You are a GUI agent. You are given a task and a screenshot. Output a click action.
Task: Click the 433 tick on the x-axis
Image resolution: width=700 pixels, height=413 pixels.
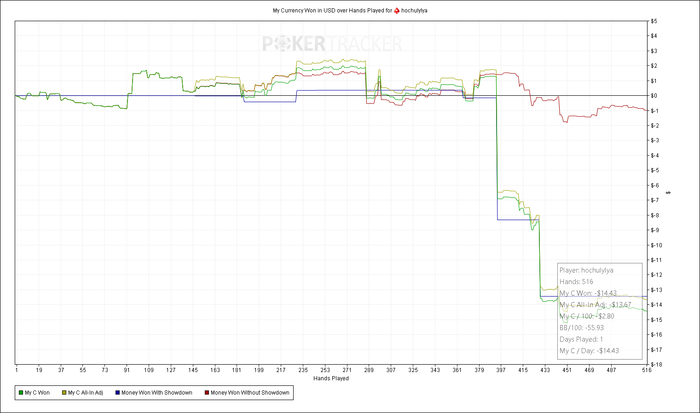545,370
